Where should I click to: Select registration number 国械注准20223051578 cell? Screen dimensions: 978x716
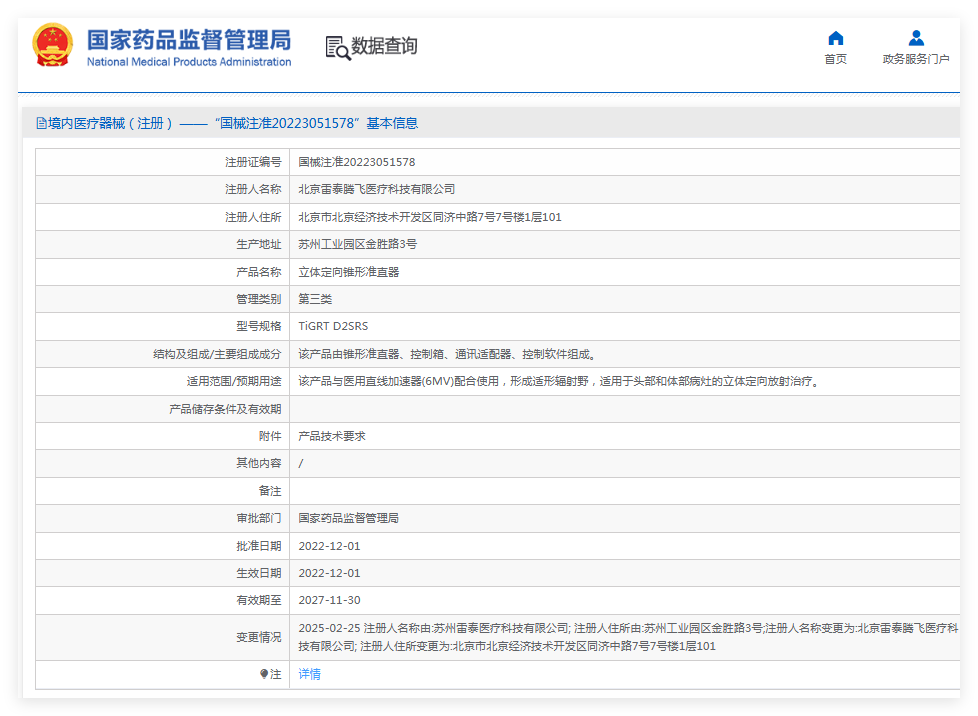[357, 162]
